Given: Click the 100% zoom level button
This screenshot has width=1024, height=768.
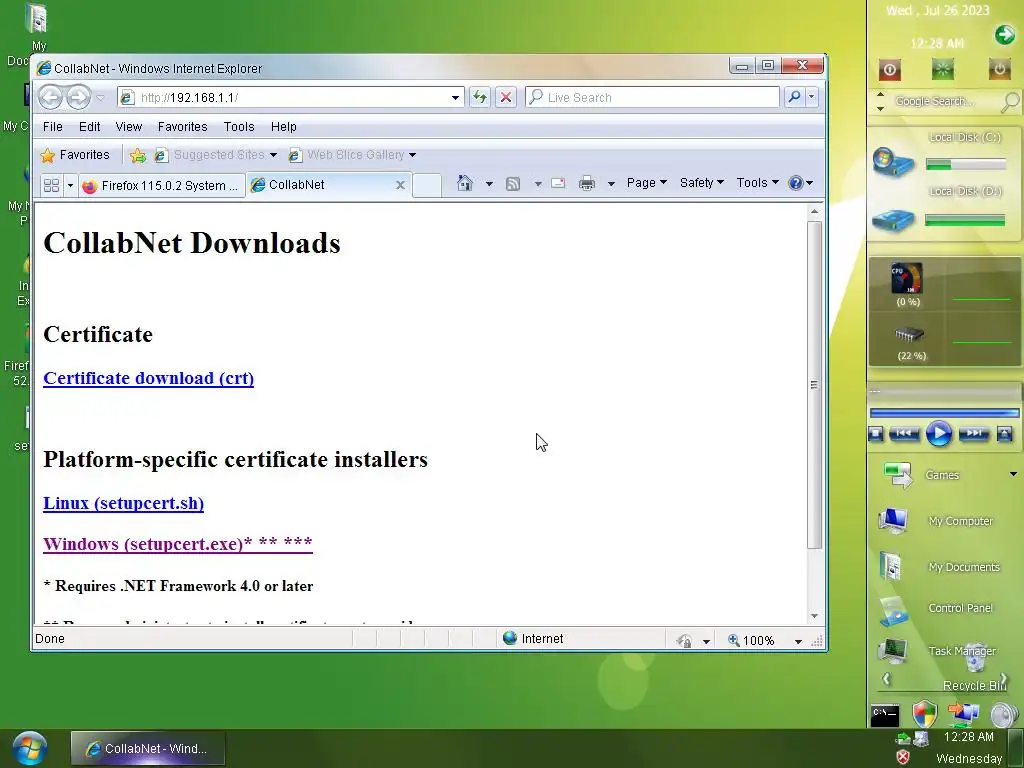Looking at the screenshot, I should tap(752, 641).
